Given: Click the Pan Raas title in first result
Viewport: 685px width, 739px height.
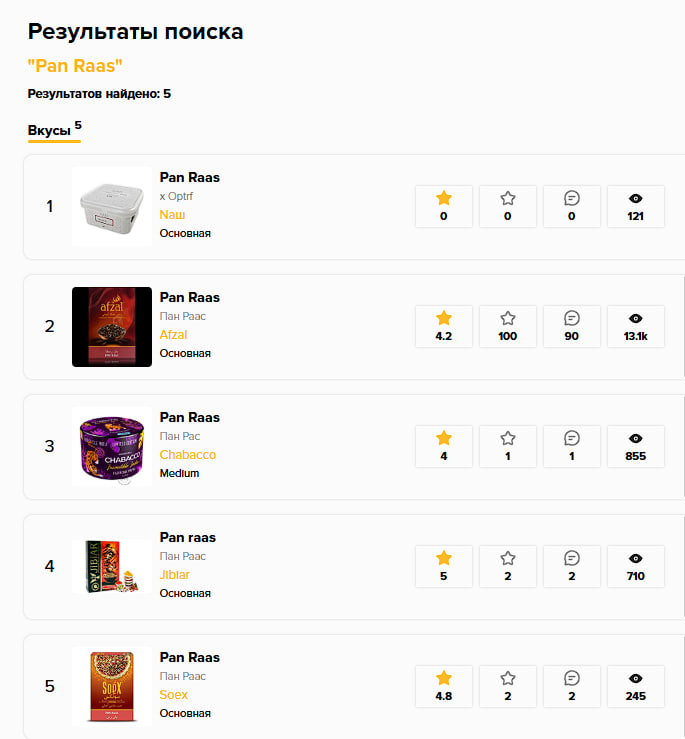Looking at the screenshot, I should pos(190,177).
